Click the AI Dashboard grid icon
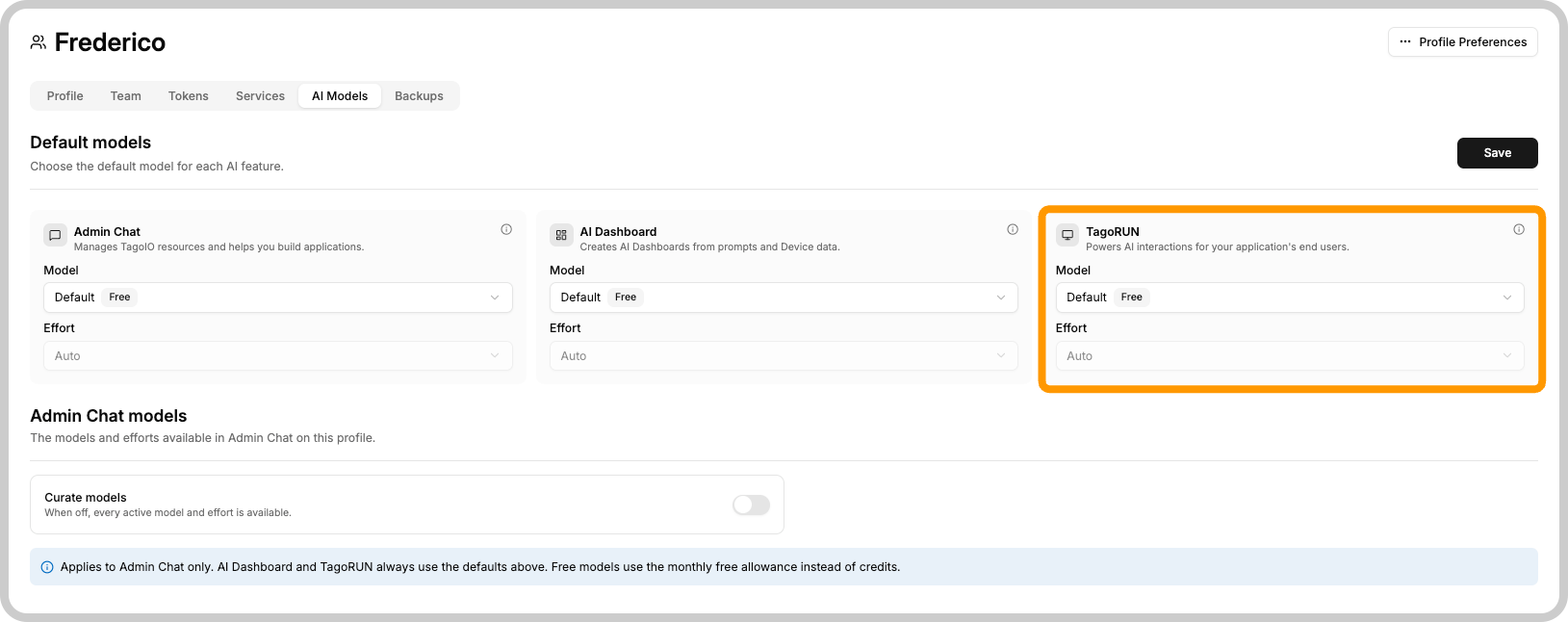This screenshot has width=1568, height=622. click(561, 235)
